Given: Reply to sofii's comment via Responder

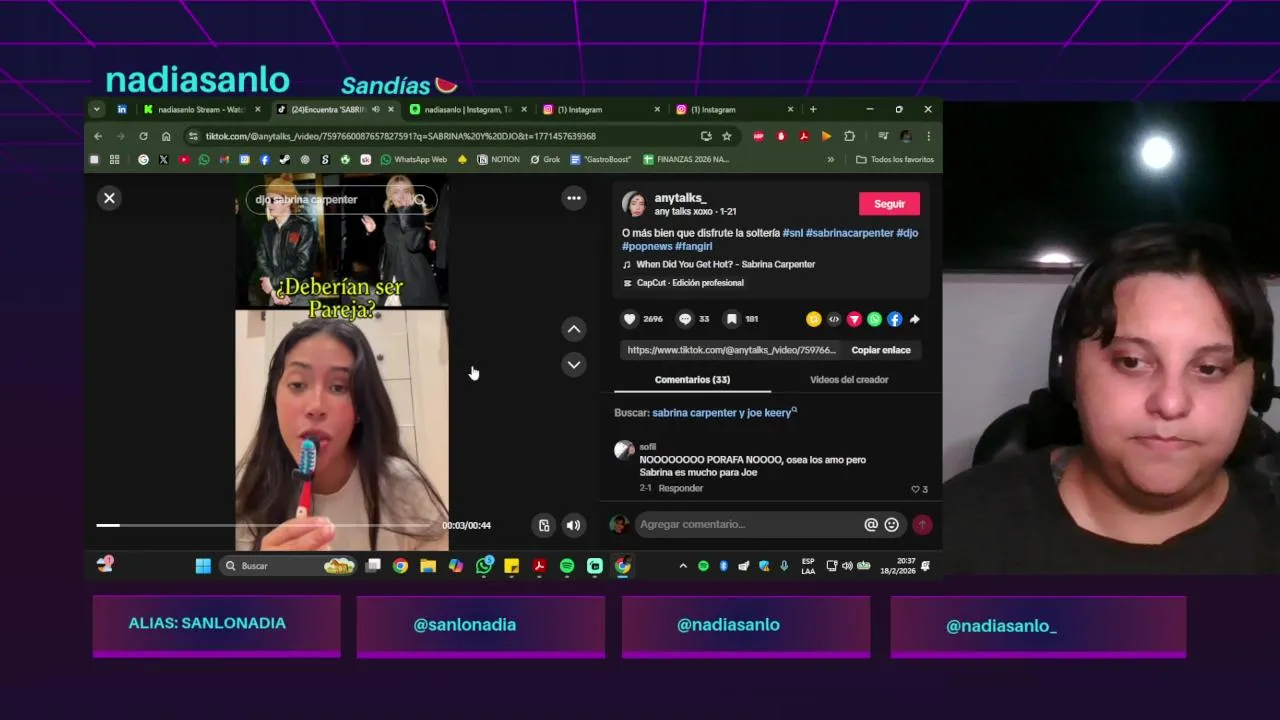Looking at the screenshot, I should [x=680, y=488].
